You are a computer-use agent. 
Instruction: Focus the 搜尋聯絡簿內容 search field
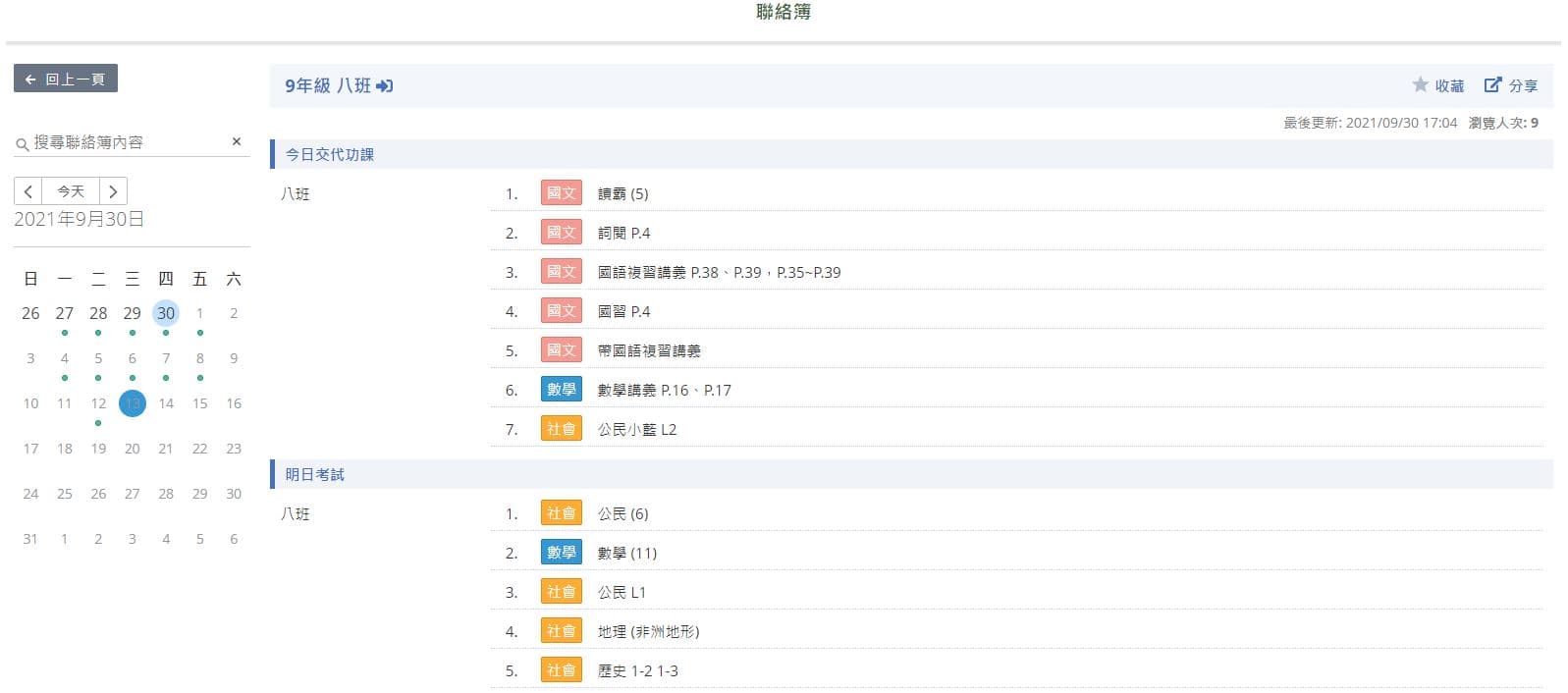(x=130, y=142)
